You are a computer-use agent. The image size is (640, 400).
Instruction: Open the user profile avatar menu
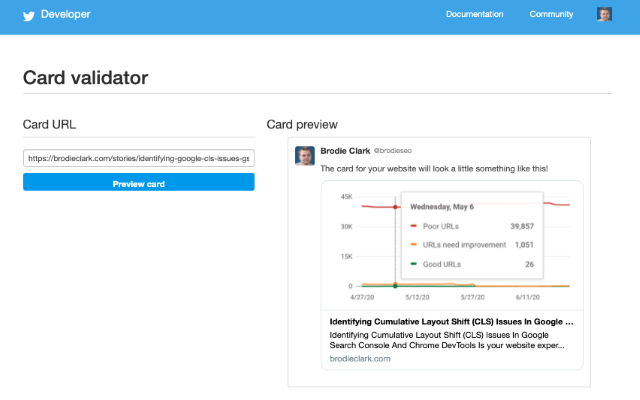click(x=604, y=15)
